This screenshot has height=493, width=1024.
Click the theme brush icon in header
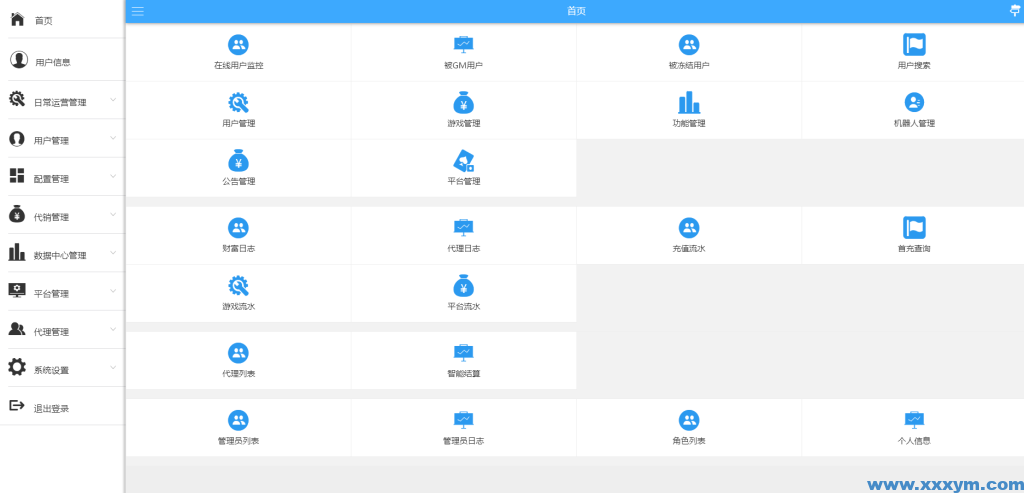(1015, 11)
